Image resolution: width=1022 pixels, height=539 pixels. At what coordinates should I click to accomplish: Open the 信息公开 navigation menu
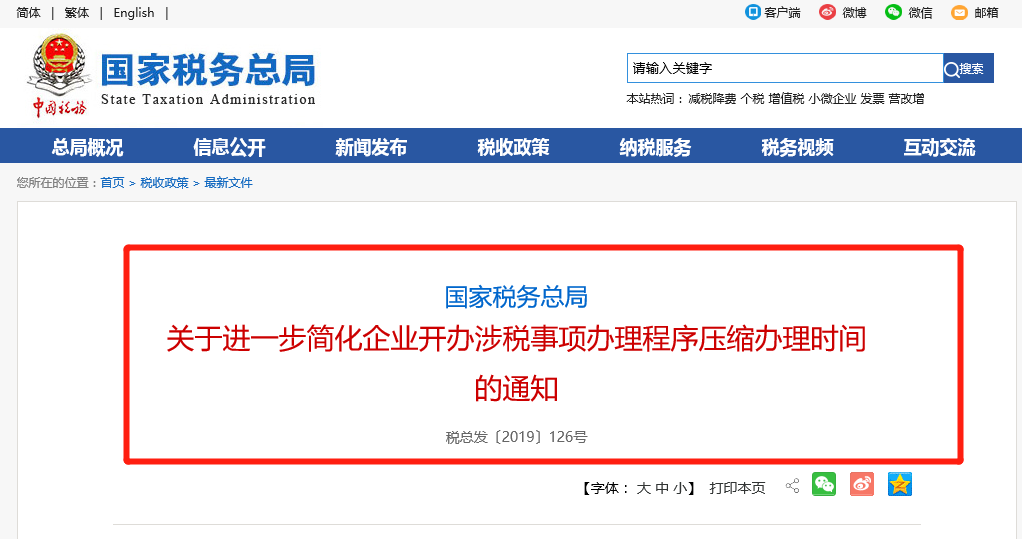(229, 148)
